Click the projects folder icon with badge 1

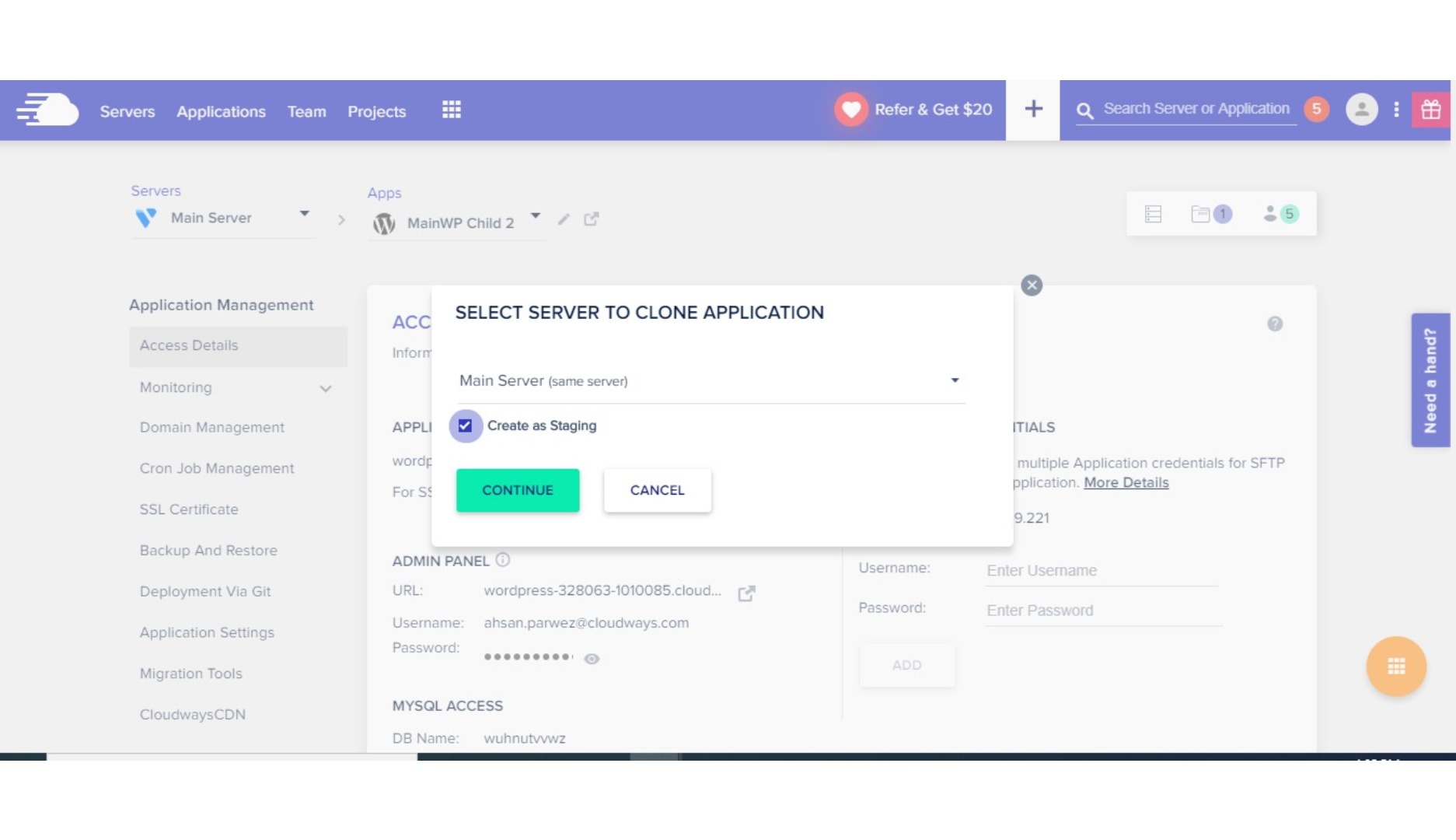click(1210, 214)
